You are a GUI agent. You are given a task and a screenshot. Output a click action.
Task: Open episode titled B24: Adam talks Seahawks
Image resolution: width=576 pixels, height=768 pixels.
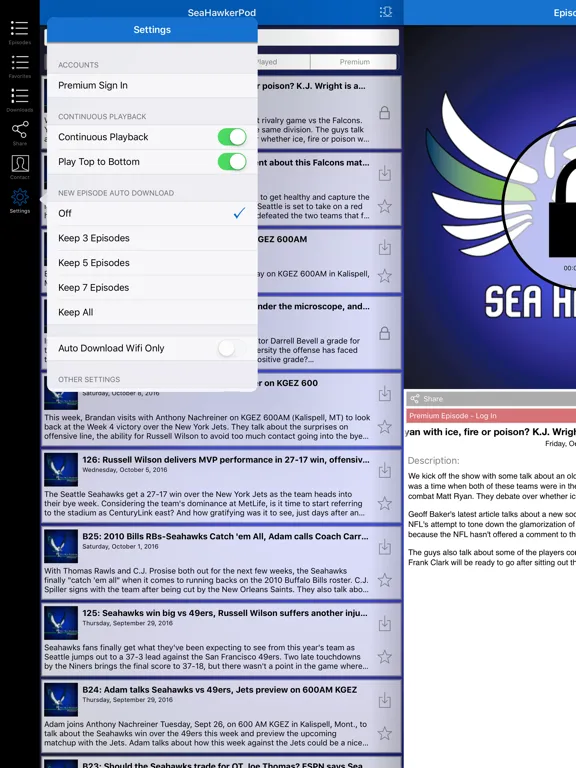(x=219, y=690)
